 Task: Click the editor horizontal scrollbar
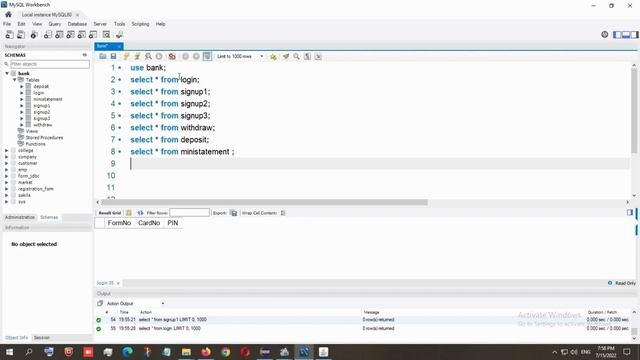tap(264, 202)
